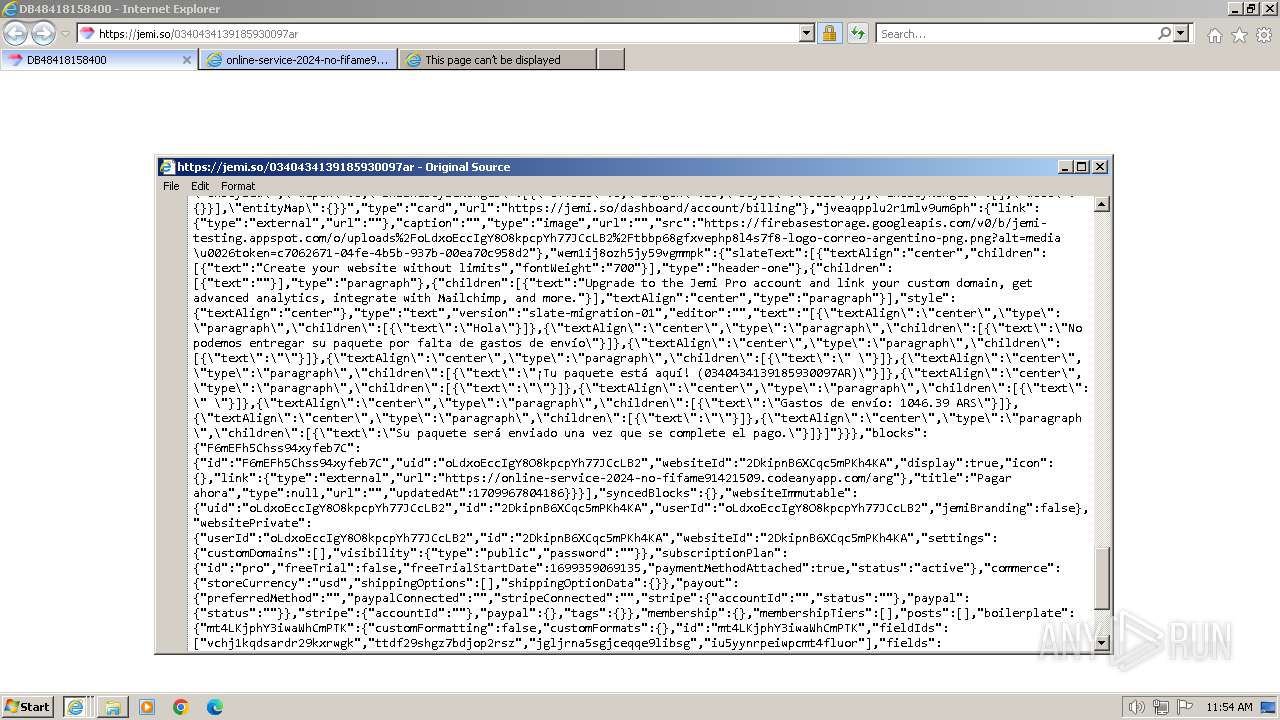
Task: Click the IE favicon in address bar
Action: 87,33
